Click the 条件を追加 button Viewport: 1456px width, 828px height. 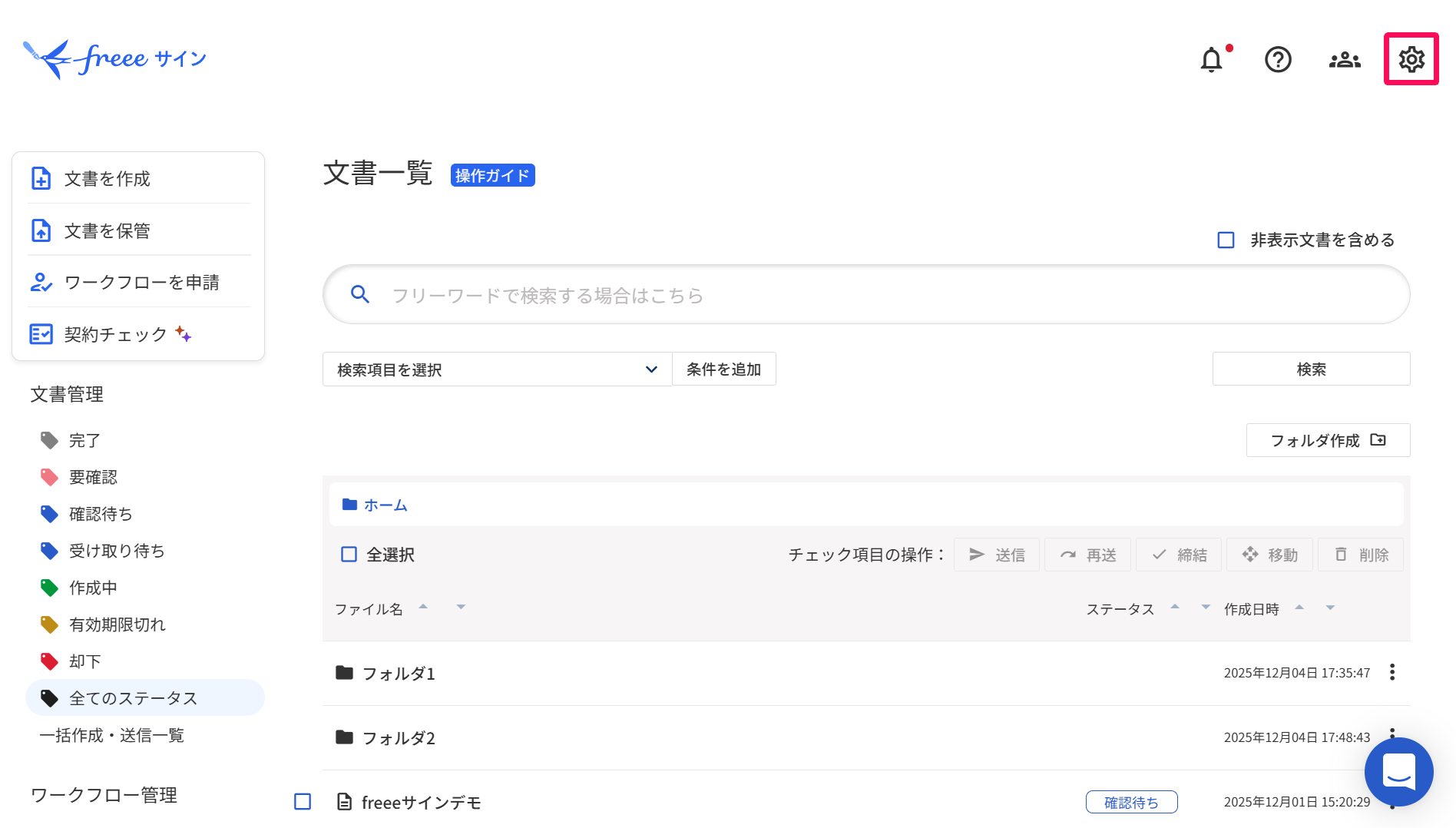click(723, 369)
